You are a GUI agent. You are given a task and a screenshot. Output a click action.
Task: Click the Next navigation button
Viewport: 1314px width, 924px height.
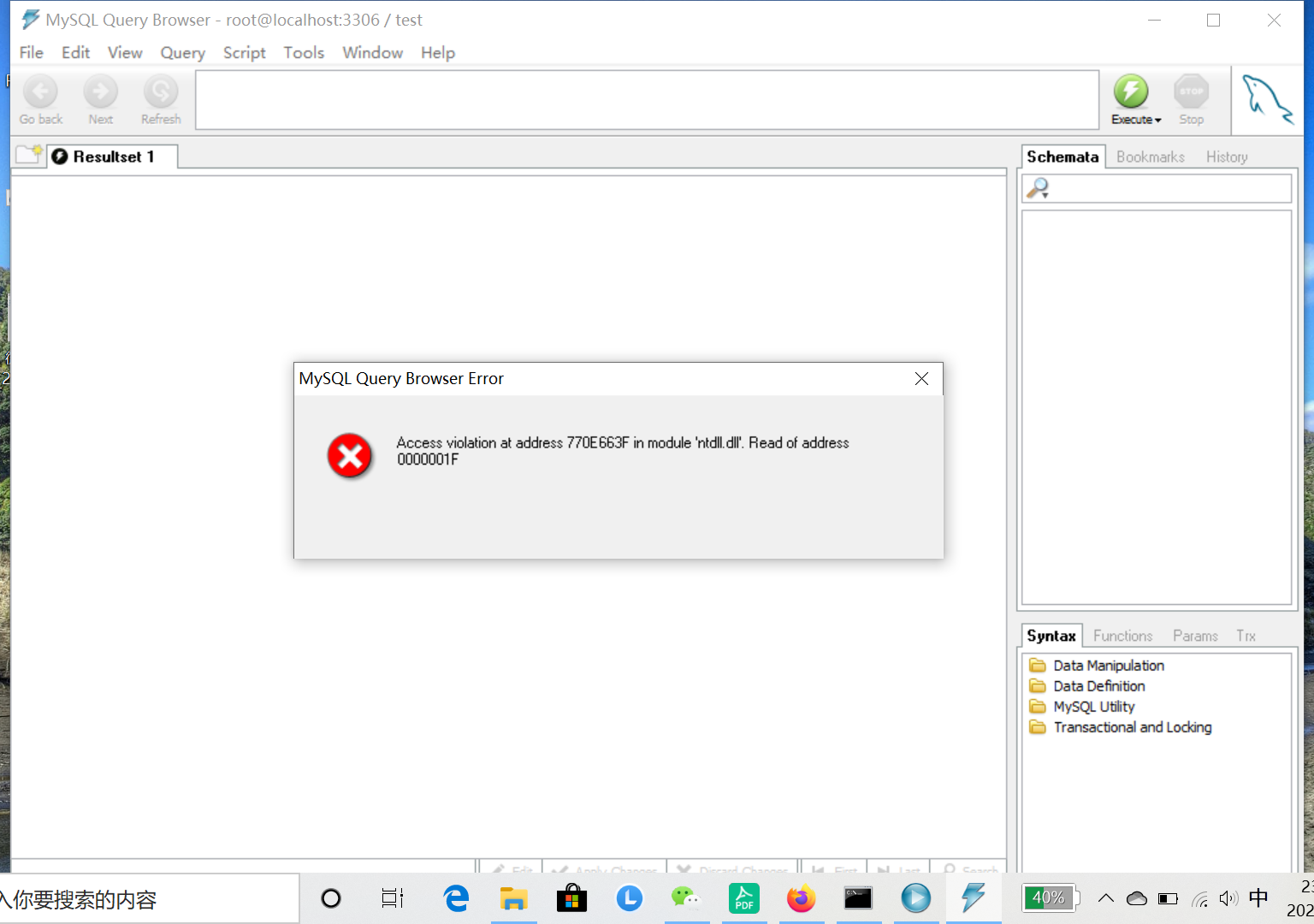(100, 100)
